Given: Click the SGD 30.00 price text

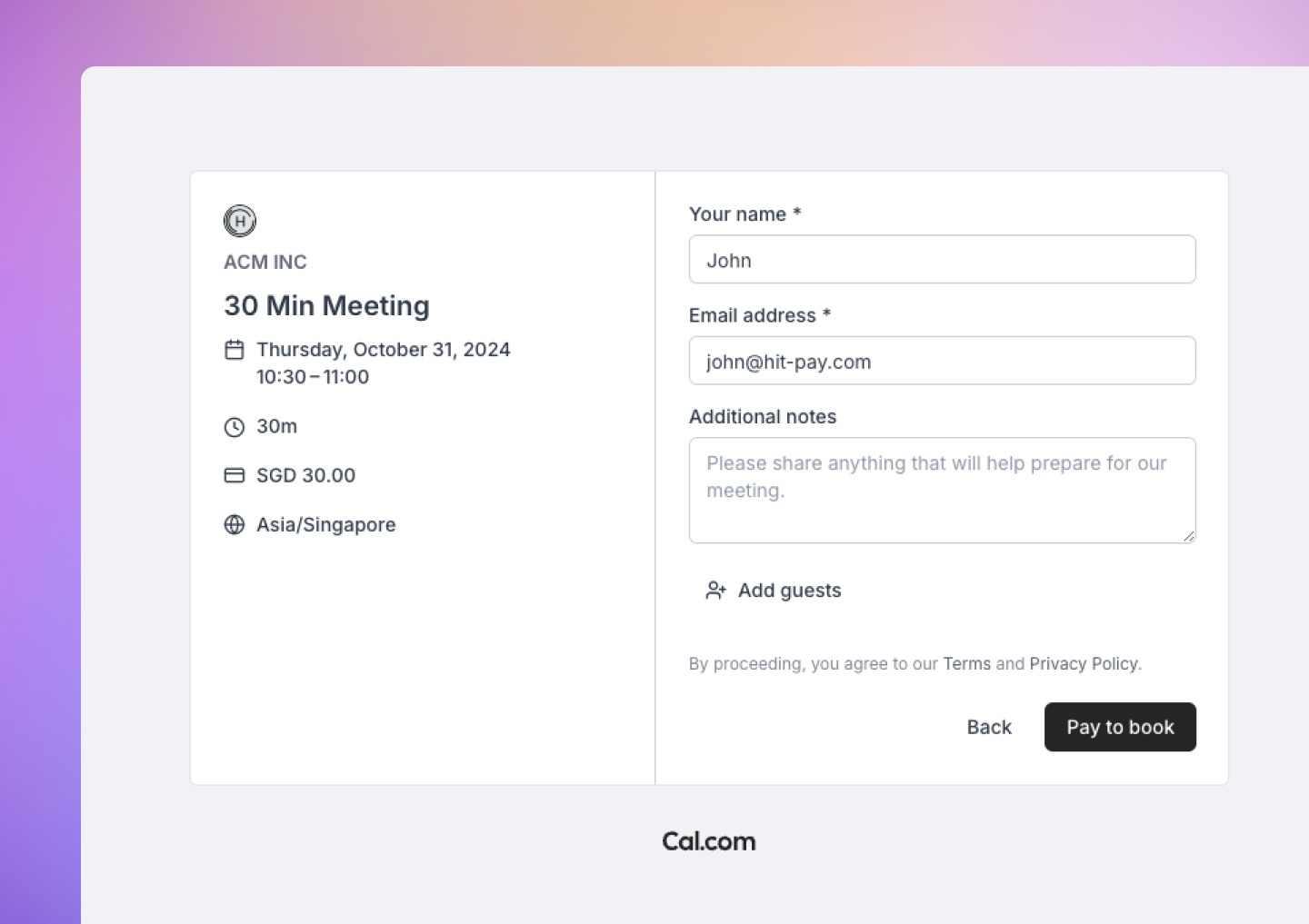Looking at the screenshot, I should [x=306, y=475].
